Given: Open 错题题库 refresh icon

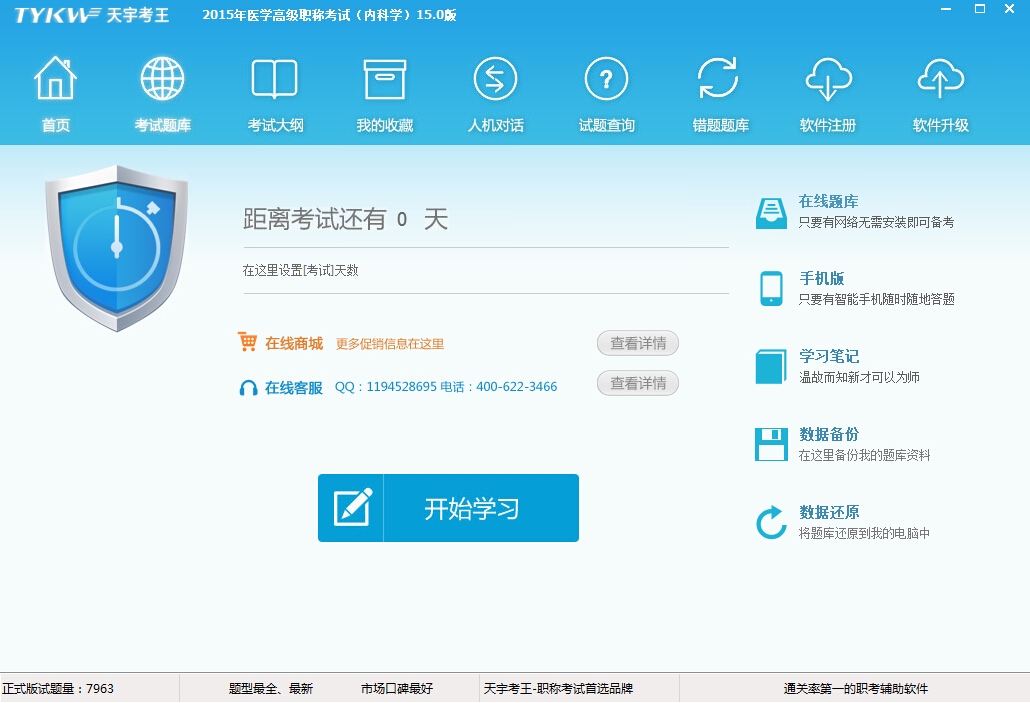Looking at the screenshot, I should point(719,80).
